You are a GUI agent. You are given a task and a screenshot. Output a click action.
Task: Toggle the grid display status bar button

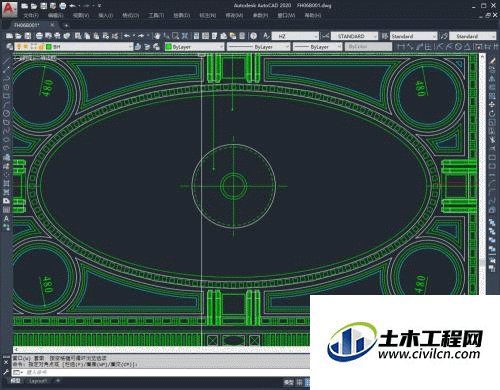click(x=299, y=382)
